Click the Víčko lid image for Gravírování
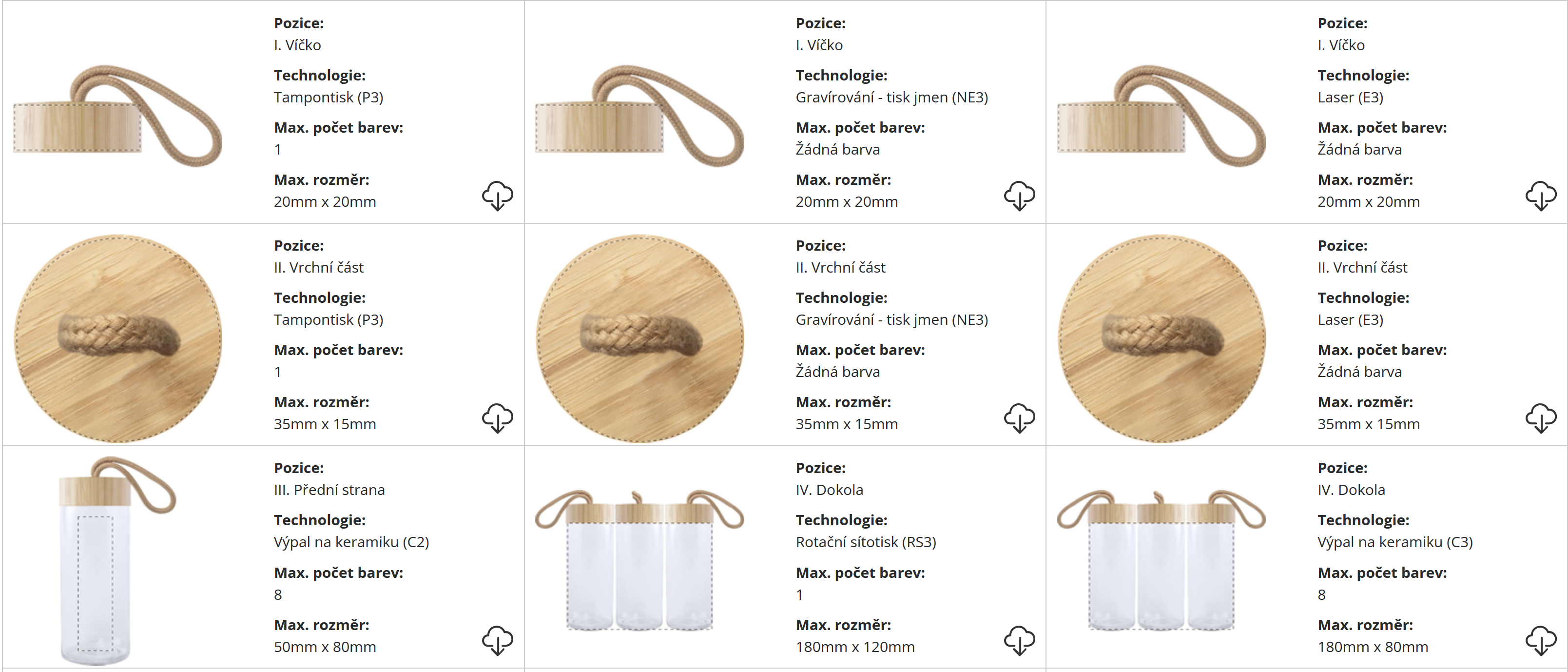This screenshot has height=672, width=1568. click(639, 117)
